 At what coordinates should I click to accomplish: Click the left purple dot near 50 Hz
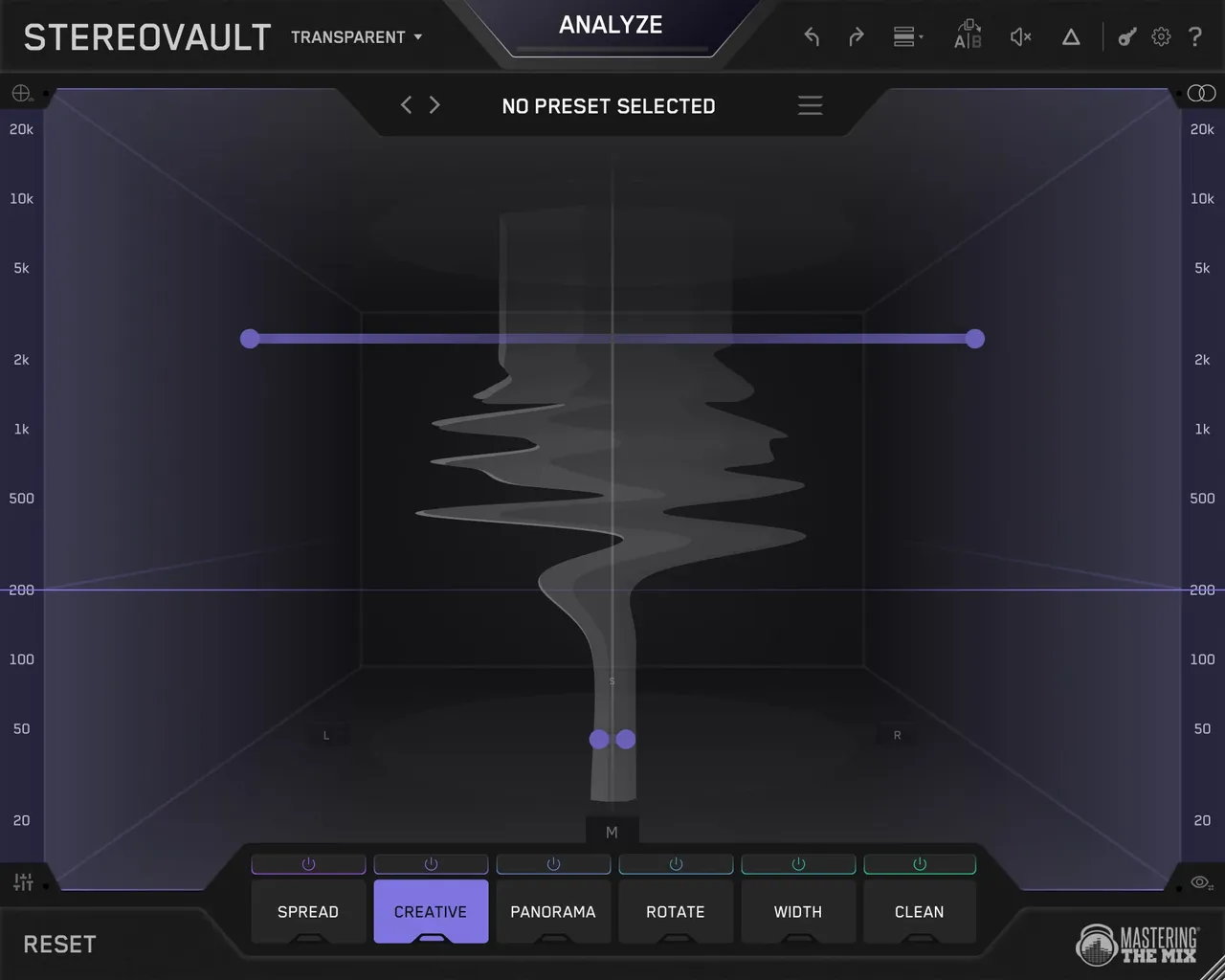point(599,739)
